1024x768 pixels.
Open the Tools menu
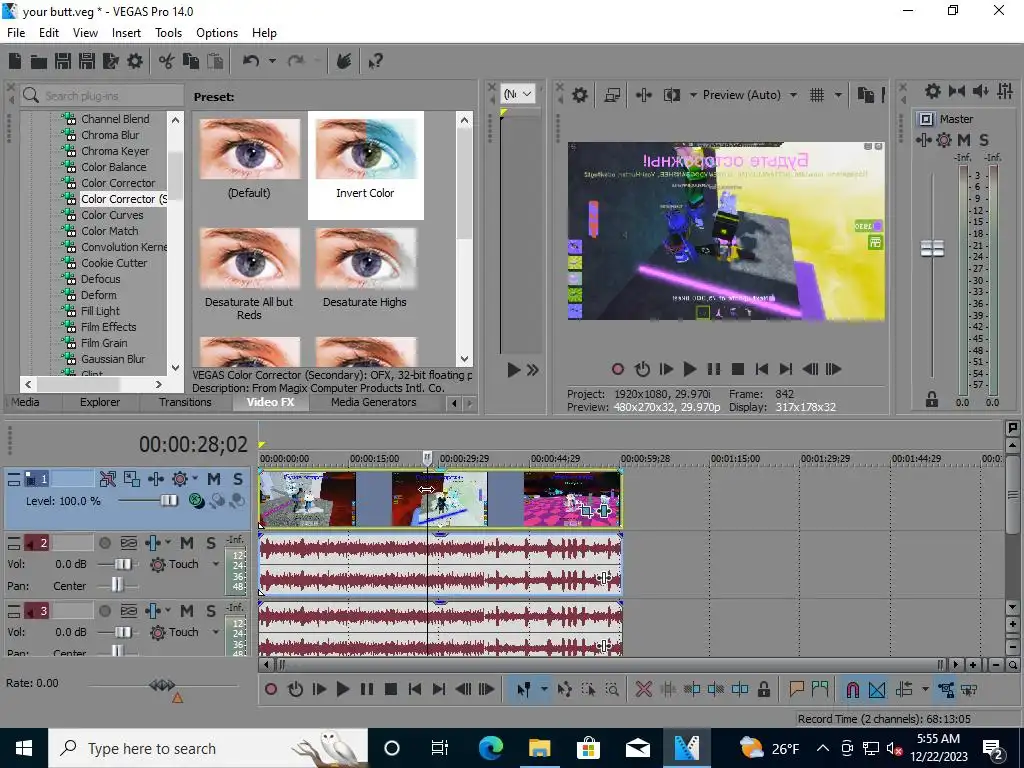click(168, 33)
